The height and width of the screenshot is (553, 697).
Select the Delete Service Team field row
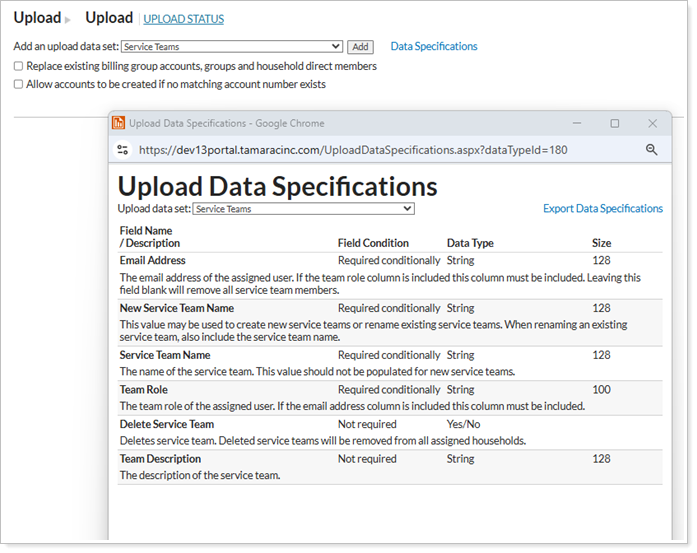pos(166,424)
